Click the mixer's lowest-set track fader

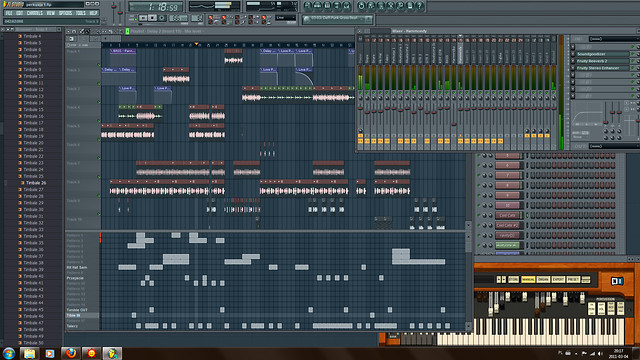[x=453, y=124]
